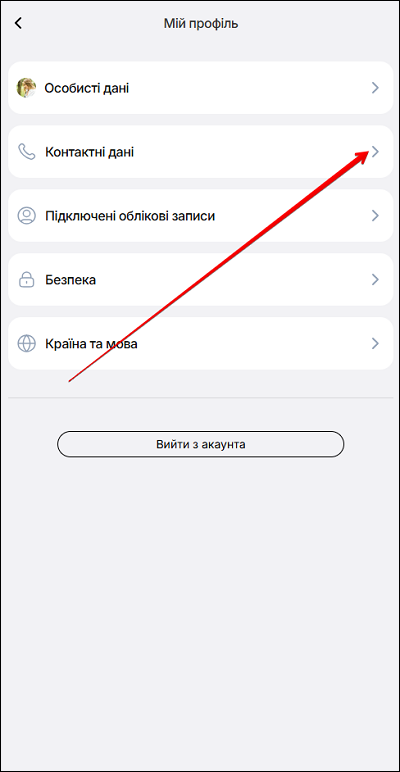400x772 pixels.
Task: Expand Контактні дані via its chevron
Action: (x=375, y=152)
